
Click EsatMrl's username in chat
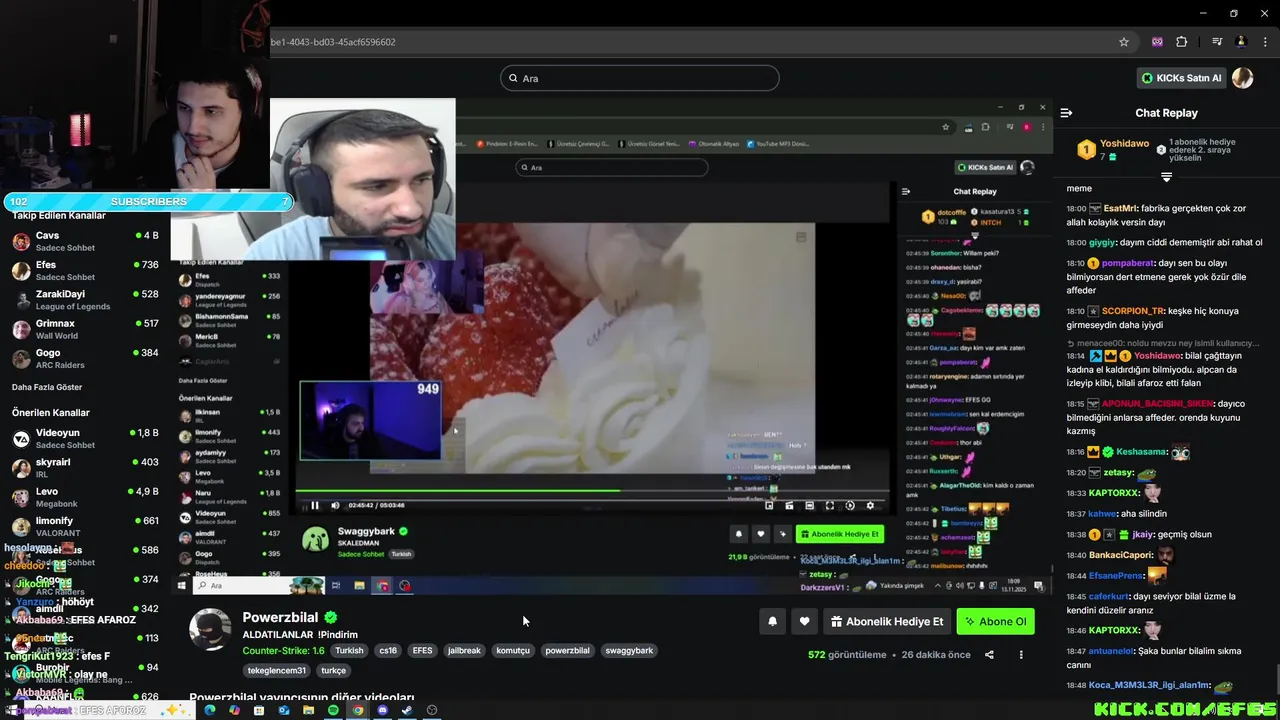[1121, 208]
